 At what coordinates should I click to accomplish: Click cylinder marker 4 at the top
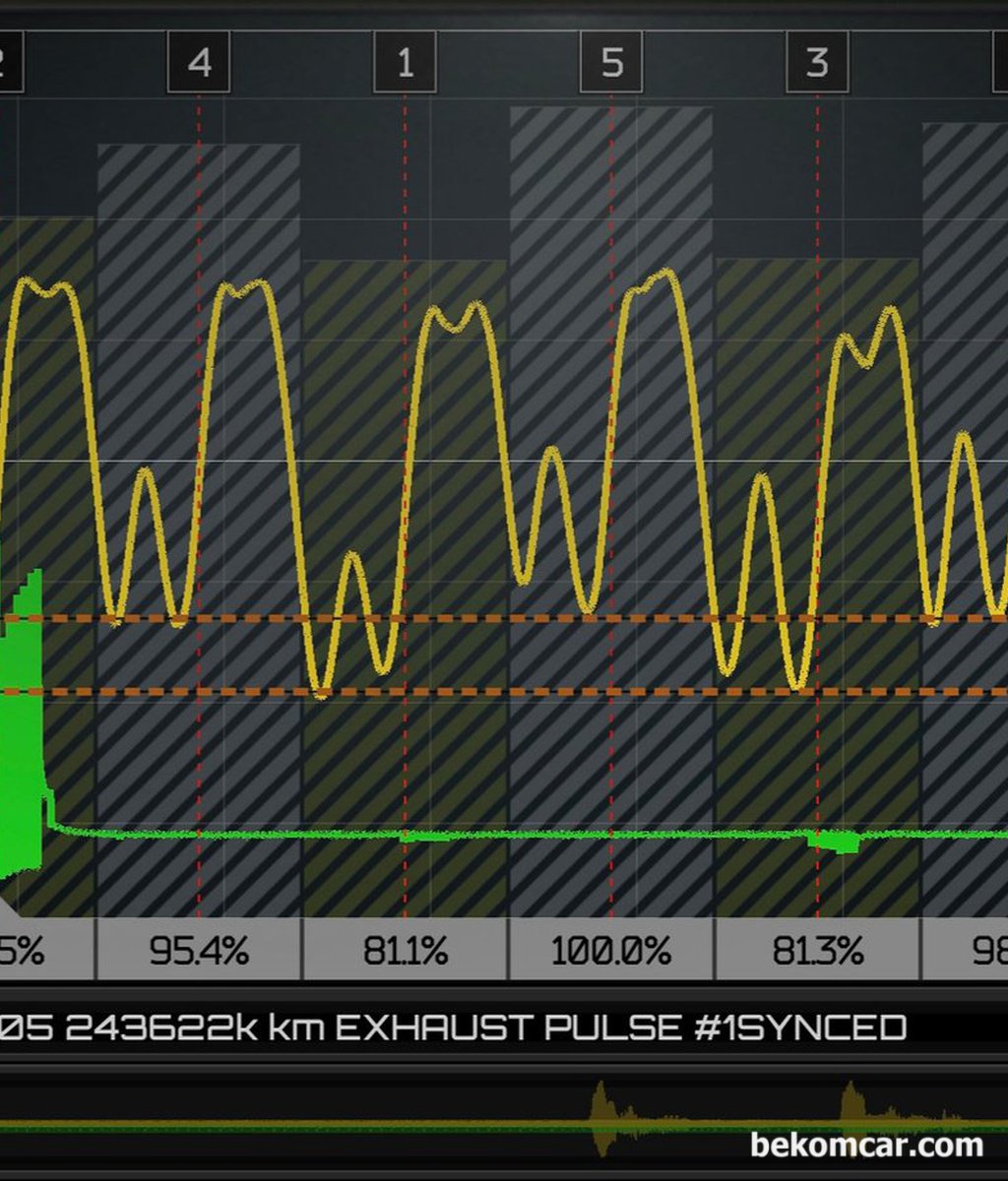(x=199, y=62)
